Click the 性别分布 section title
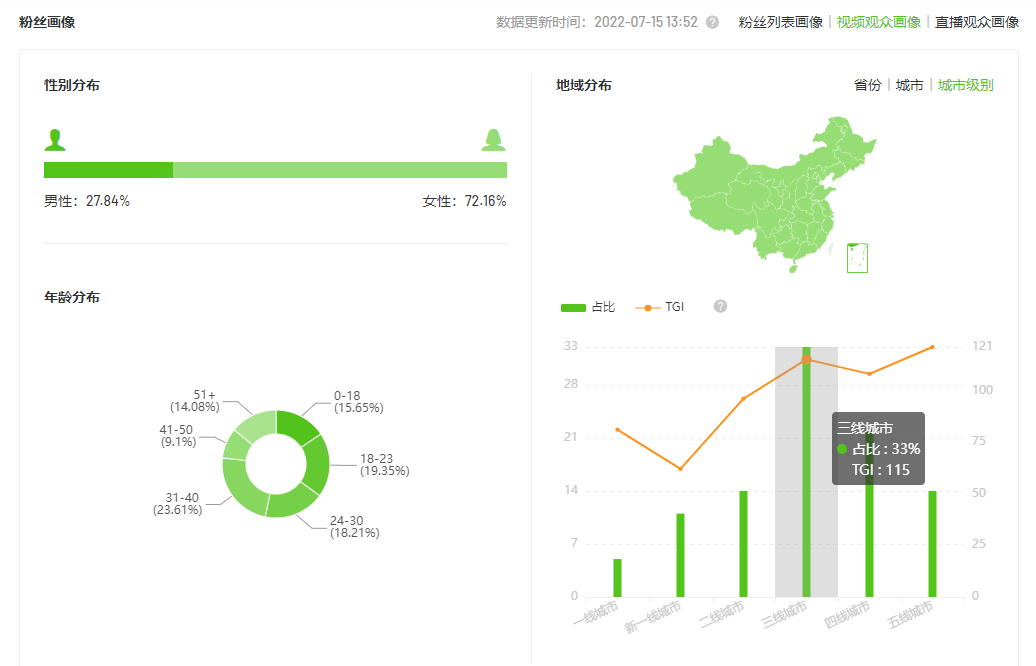 72,85
